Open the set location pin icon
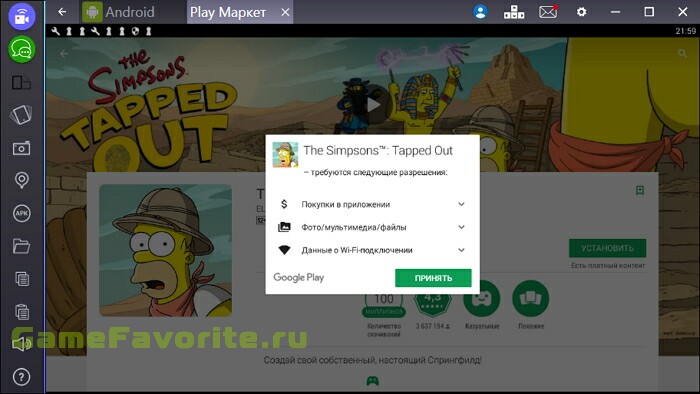 pos(21,180)
